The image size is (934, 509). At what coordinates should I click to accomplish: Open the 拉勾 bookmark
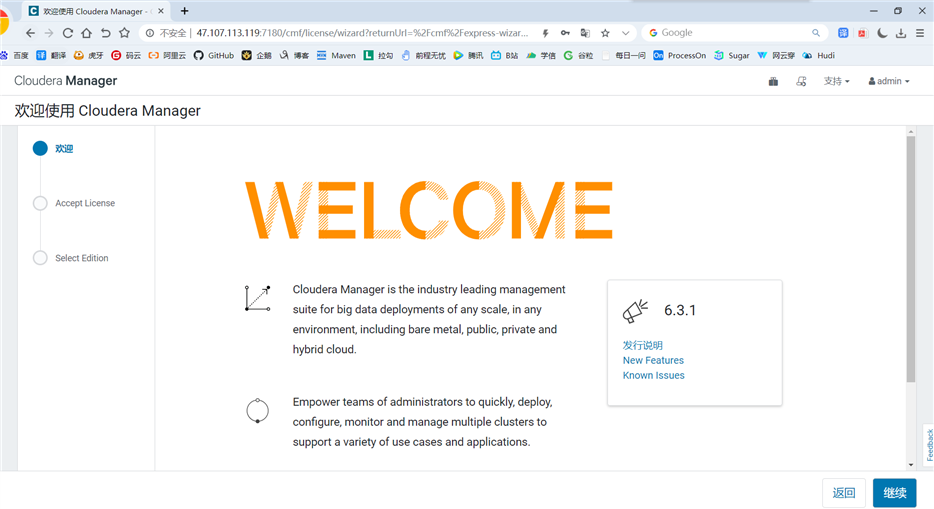[x=378, y=55]
